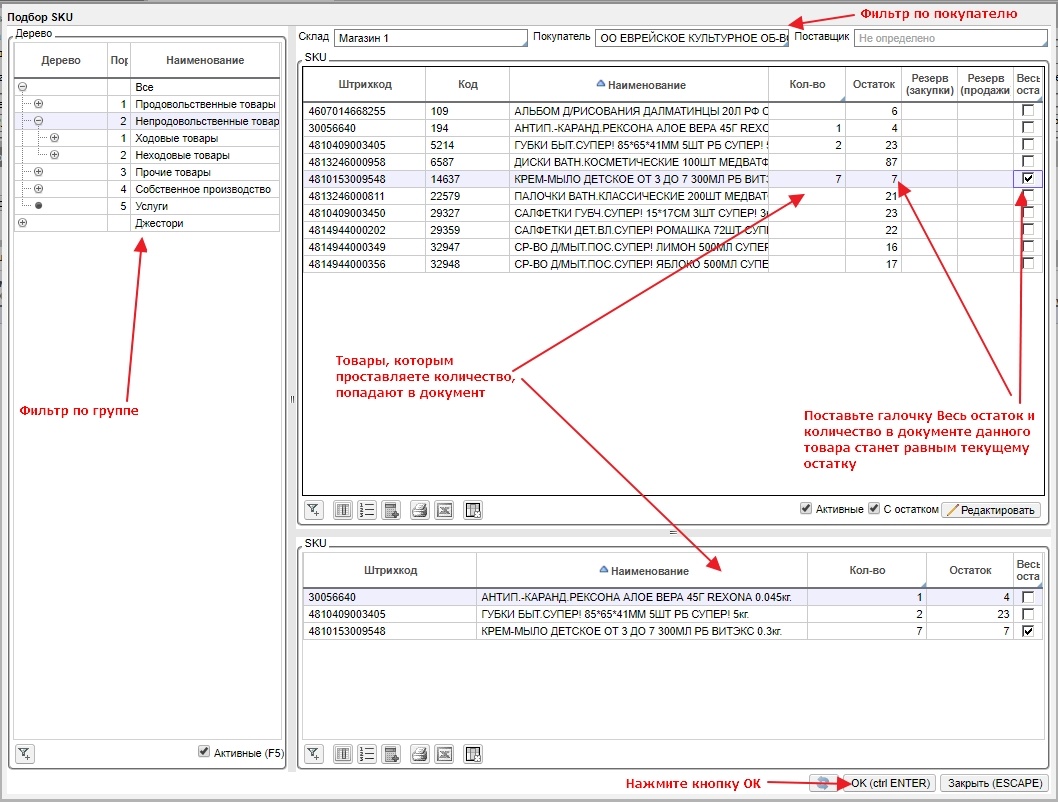Screen dimensions: 1058x802
Task: Check 'Весь остаток' for АЛЬБОМ Д/РИСОВАНИЯ row
Action: [x=1028, y=111]
